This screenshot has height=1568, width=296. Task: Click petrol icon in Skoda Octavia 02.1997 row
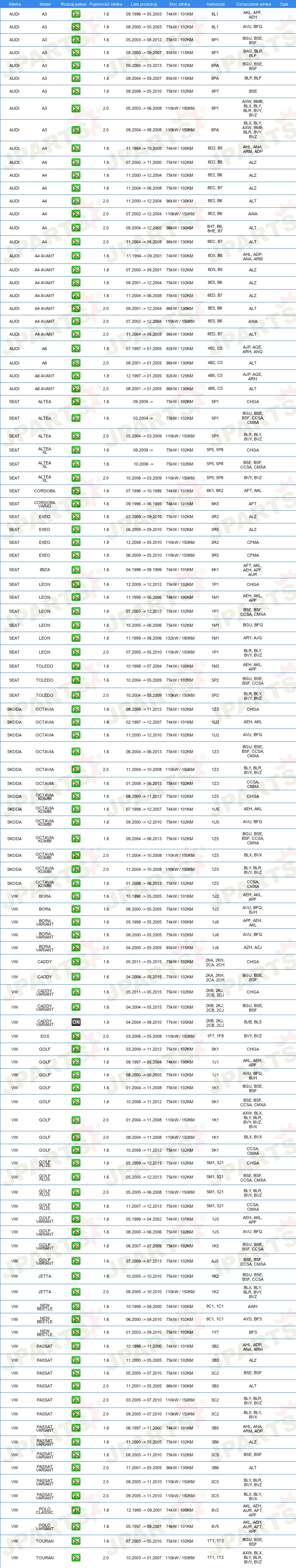click(x=76, y=722)
